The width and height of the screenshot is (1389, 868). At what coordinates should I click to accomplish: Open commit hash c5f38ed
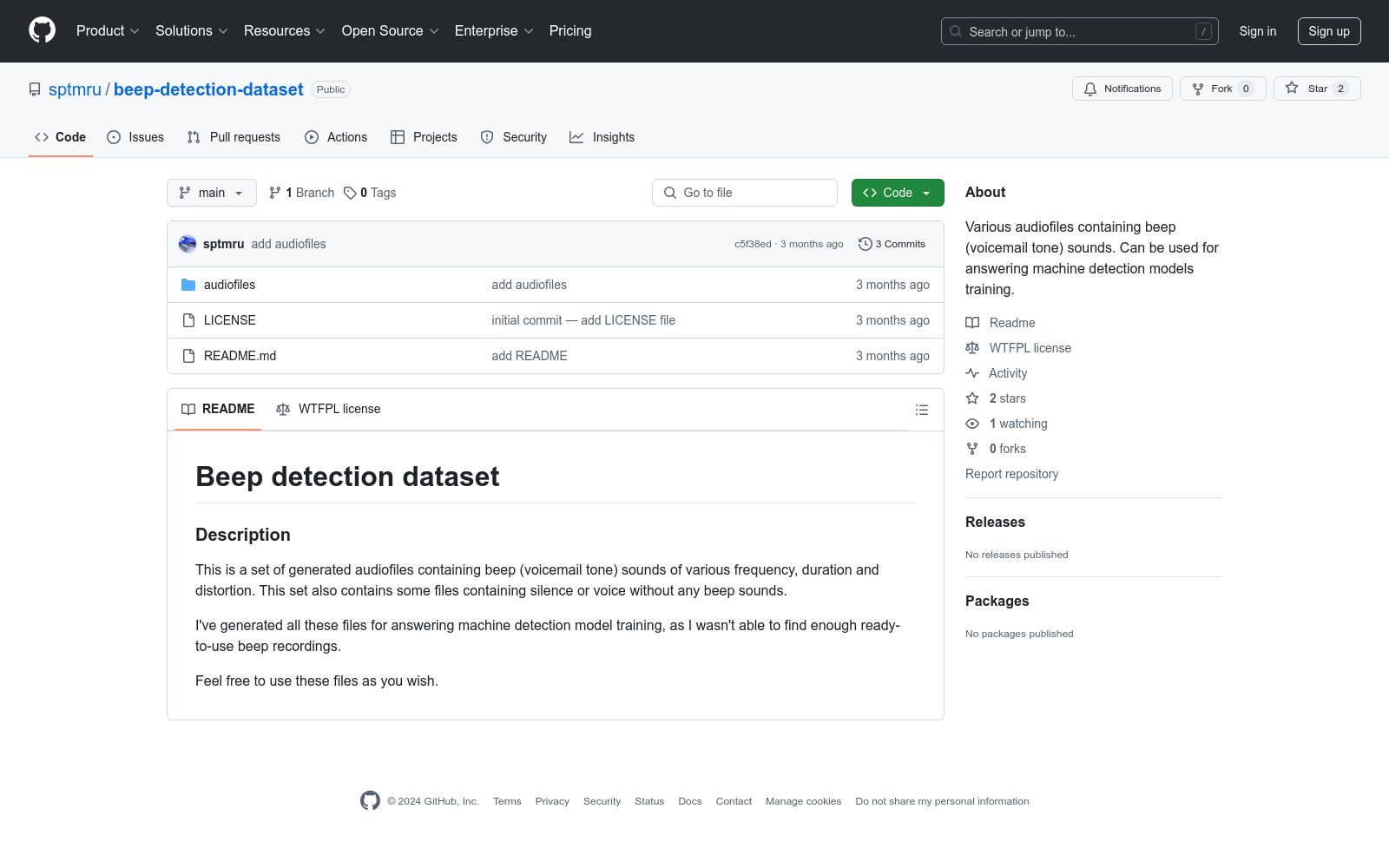(753, 244)
